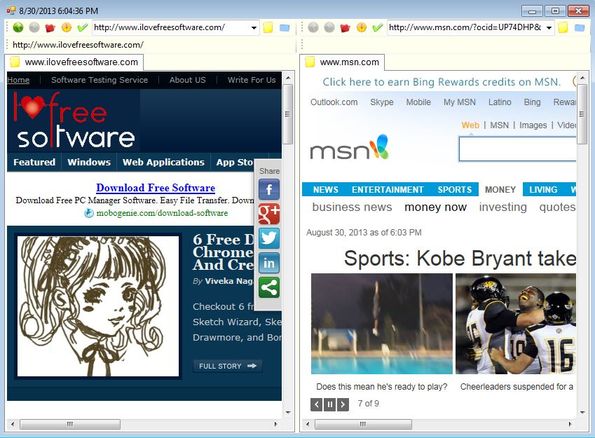The image size is (595, 438).
Task: Go to next MSN slideshow story
Action: 343,405
